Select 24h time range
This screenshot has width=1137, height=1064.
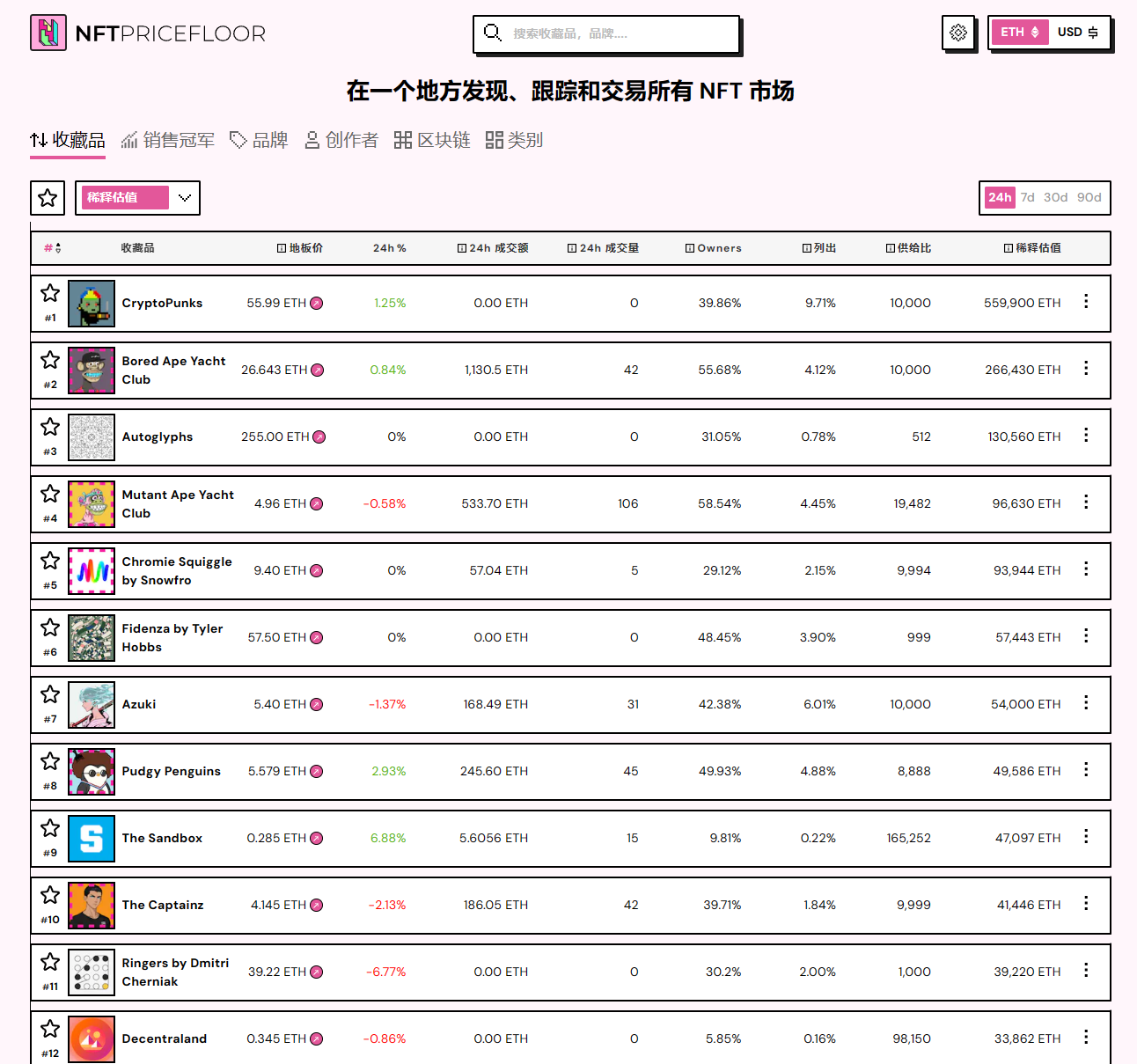point(1000,198)
